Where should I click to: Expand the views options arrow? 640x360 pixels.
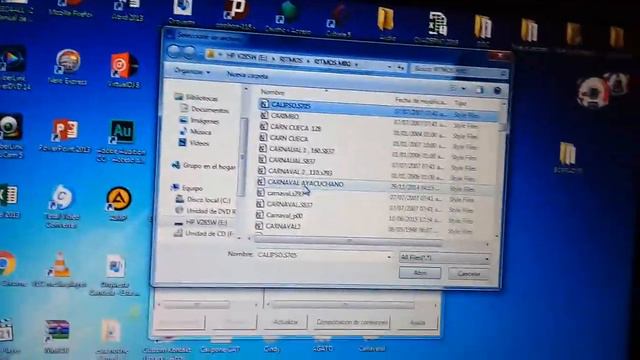(x=464, y=89)
